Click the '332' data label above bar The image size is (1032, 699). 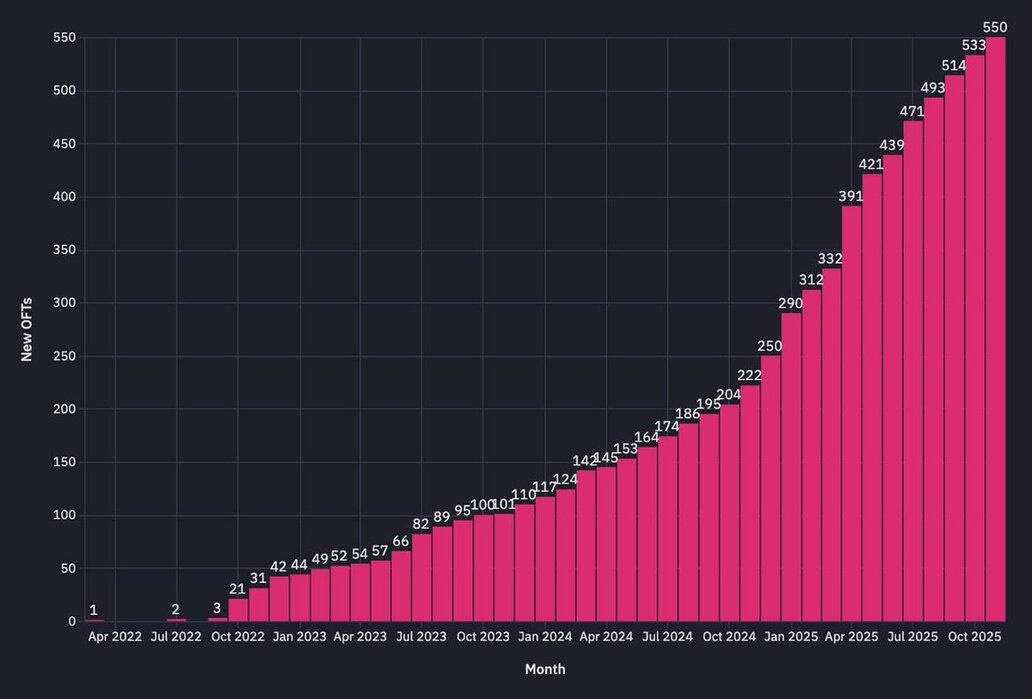(830, 259)
